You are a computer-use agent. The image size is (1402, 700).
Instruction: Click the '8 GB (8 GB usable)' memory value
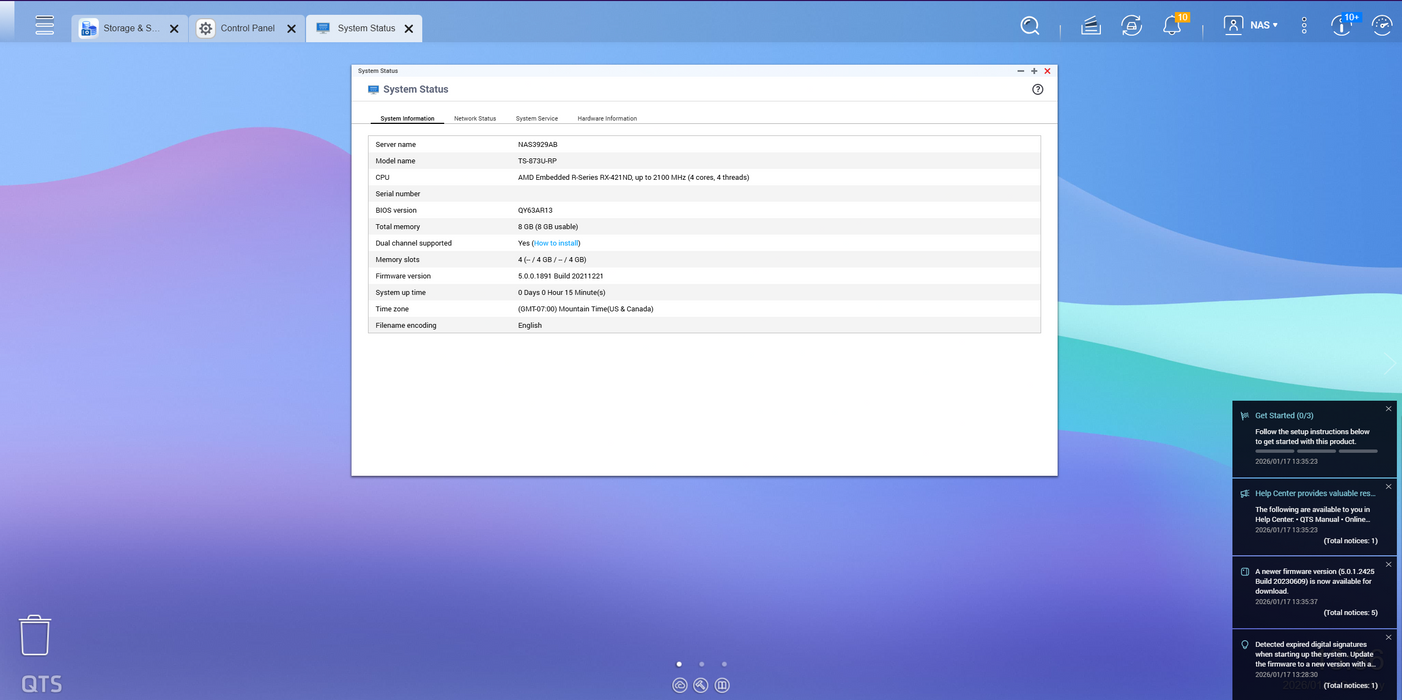coord(548,227)
